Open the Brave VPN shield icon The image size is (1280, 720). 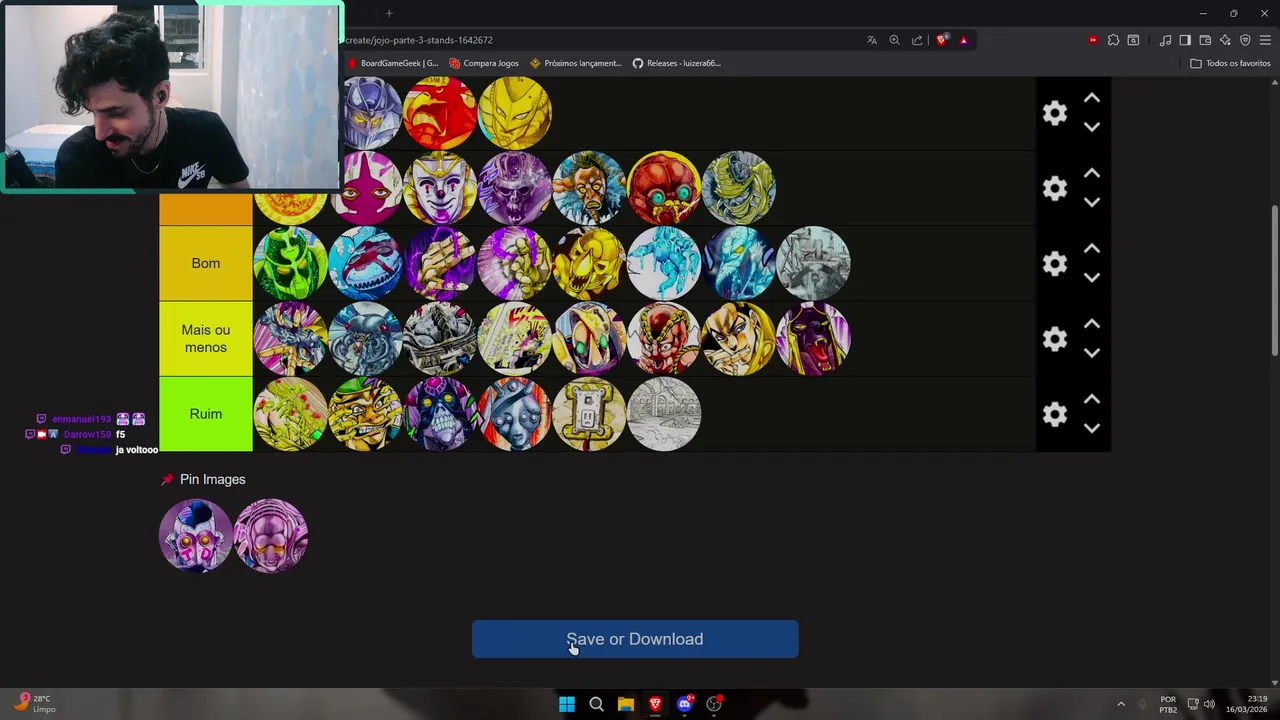1245,40
